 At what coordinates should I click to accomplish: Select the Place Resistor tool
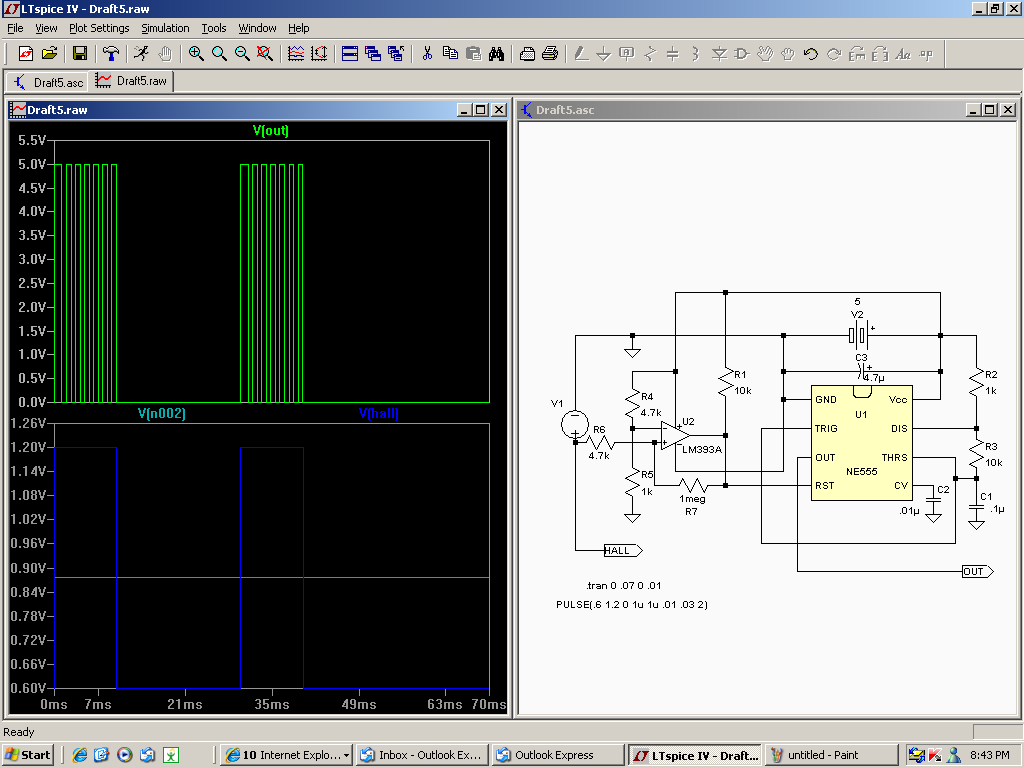(x=650, y=54)
